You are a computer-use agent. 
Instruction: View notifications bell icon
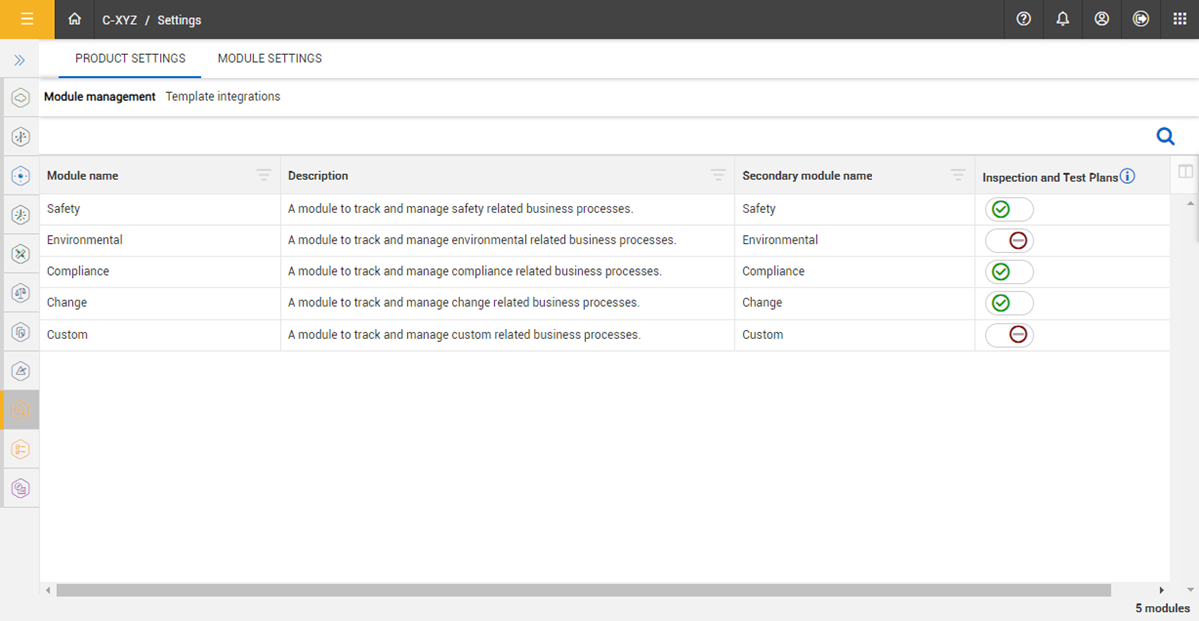tap(1062, 19)
